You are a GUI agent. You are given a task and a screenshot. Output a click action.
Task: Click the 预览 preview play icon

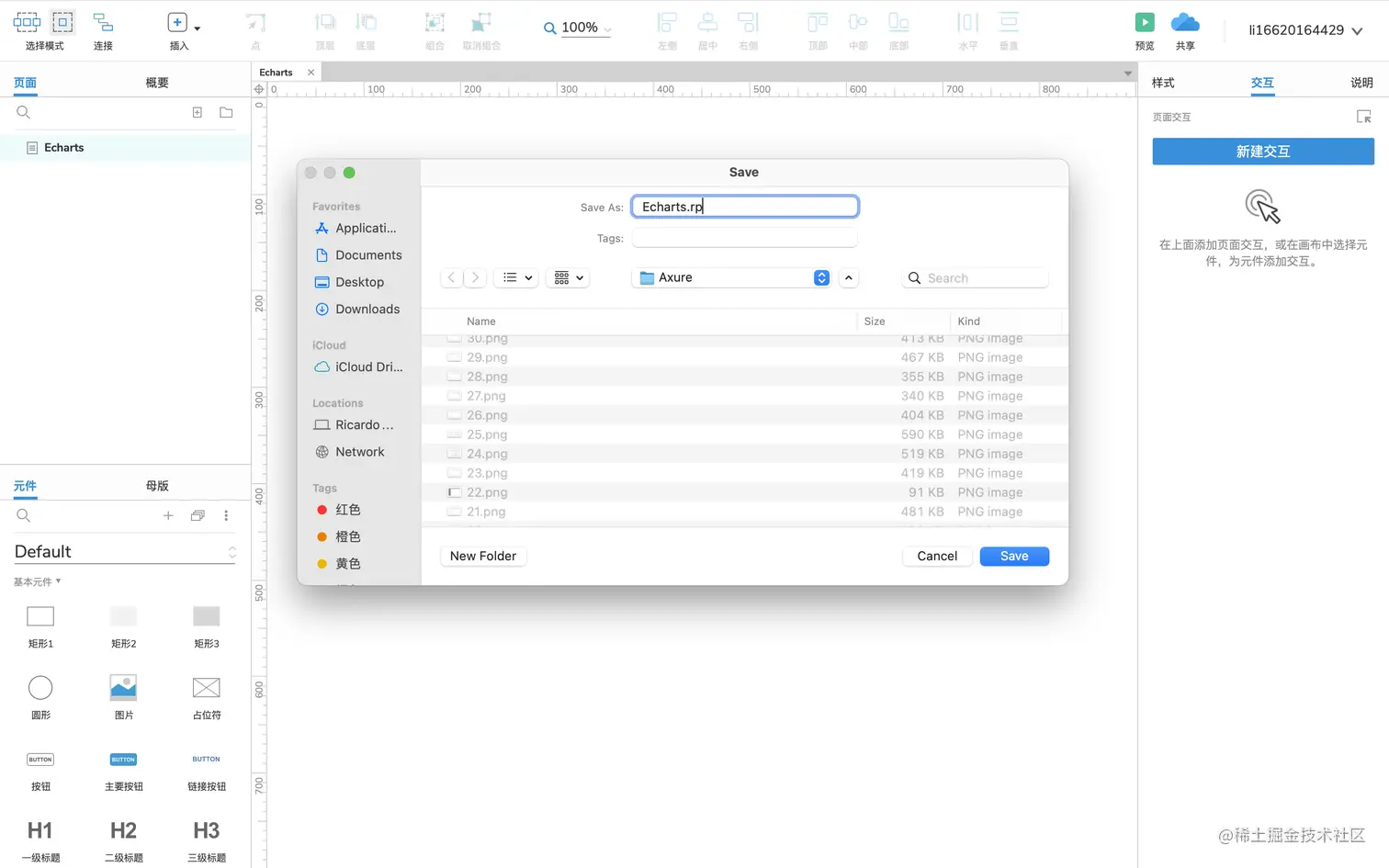click(x=1145, y=22)
